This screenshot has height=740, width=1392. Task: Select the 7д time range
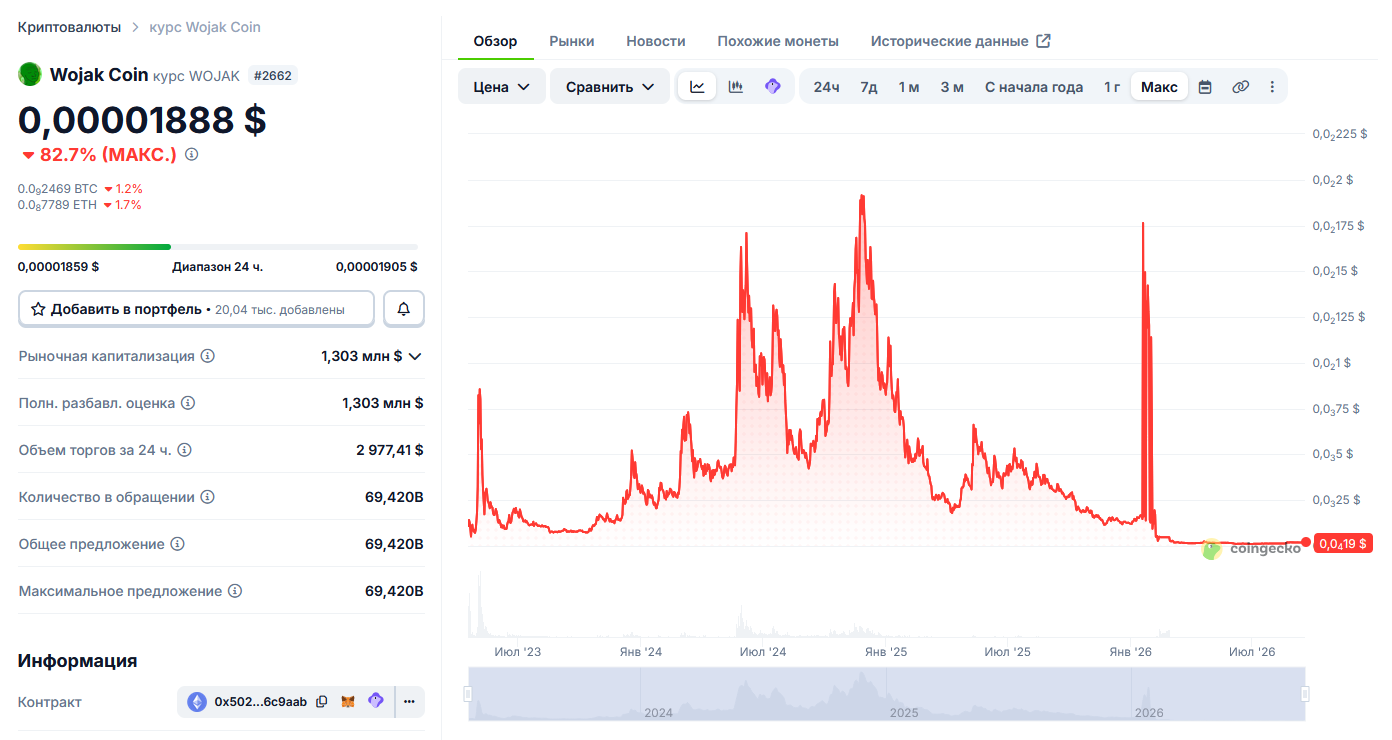869,87
